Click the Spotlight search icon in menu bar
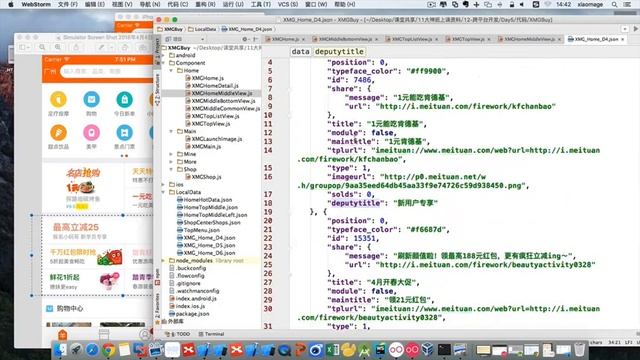This screenshot has width=640, height=360. tap(614, 4)
